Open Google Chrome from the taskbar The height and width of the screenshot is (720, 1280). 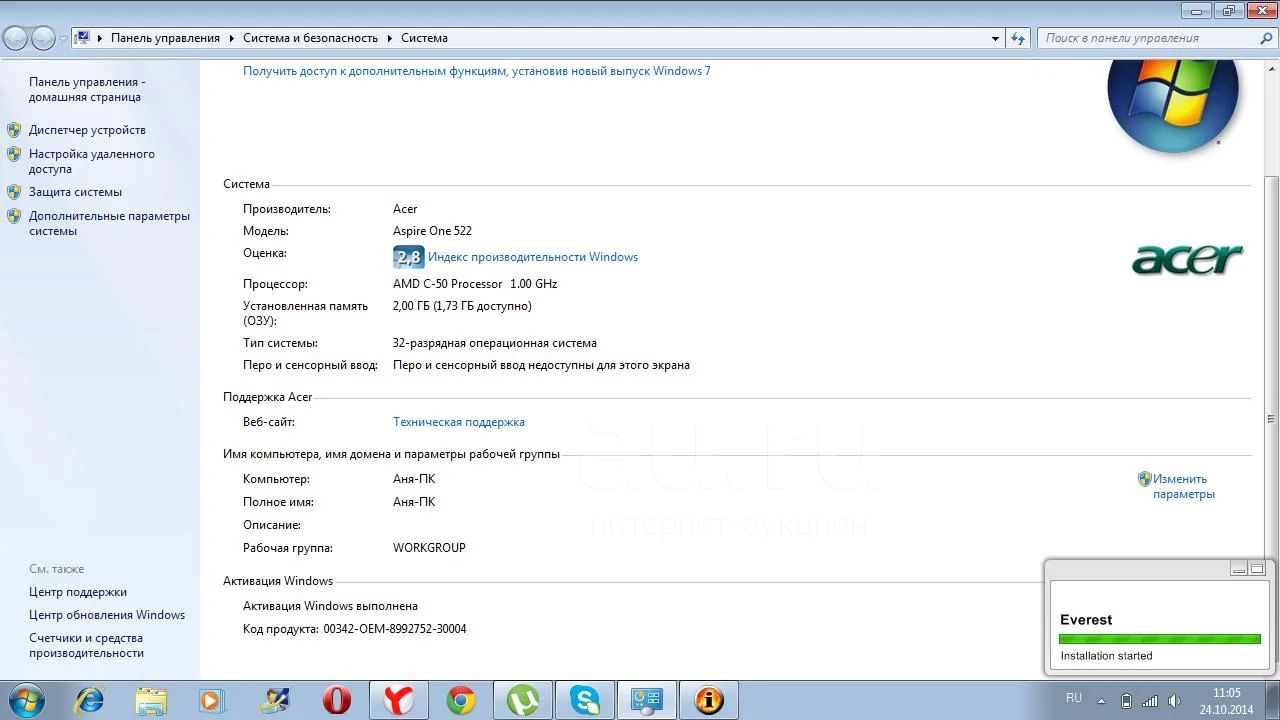pyautogui.click(x=461, y=700)
